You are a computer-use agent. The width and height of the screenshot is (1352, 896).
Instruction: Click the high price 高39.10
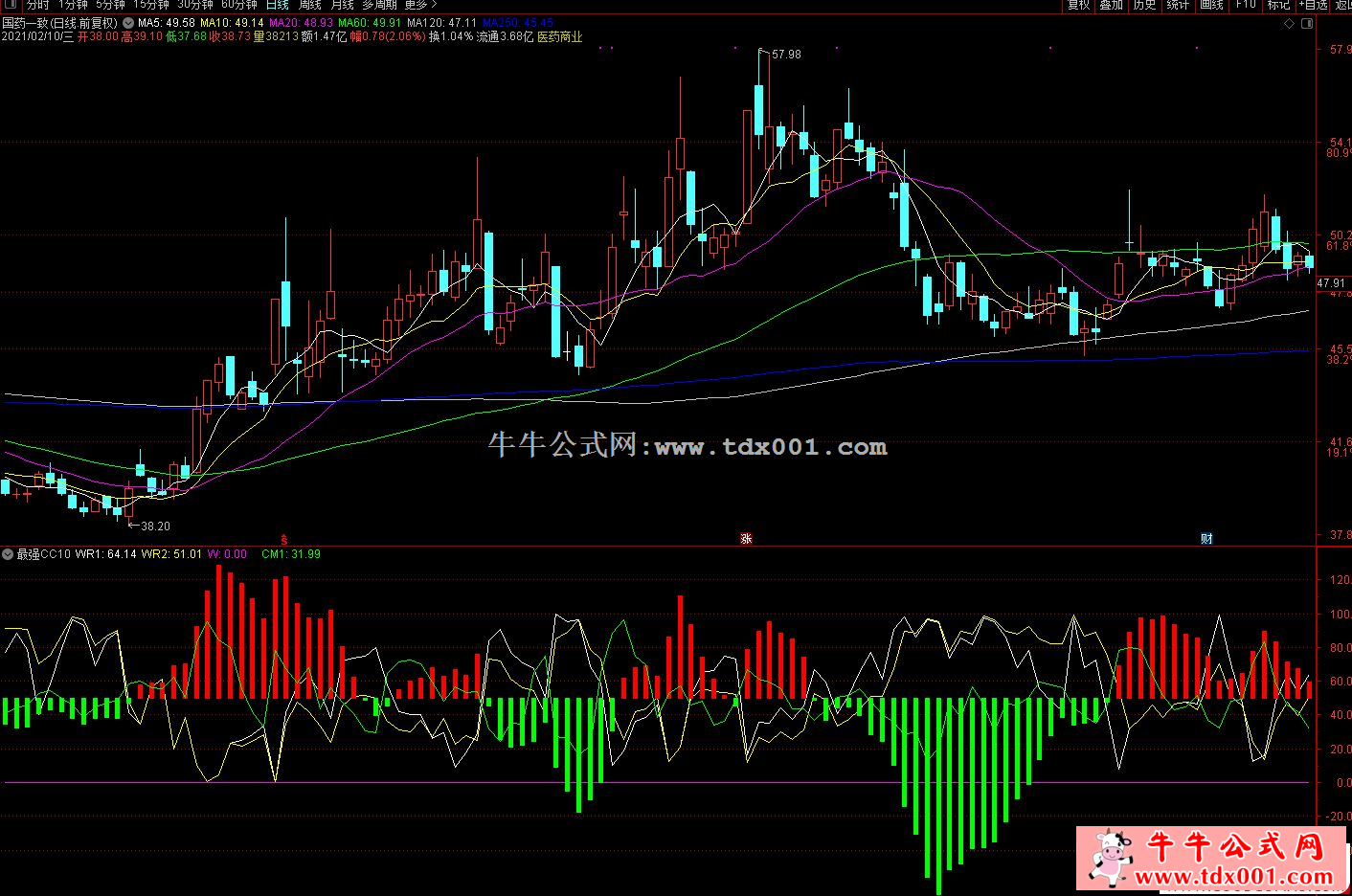pos(142,36)
